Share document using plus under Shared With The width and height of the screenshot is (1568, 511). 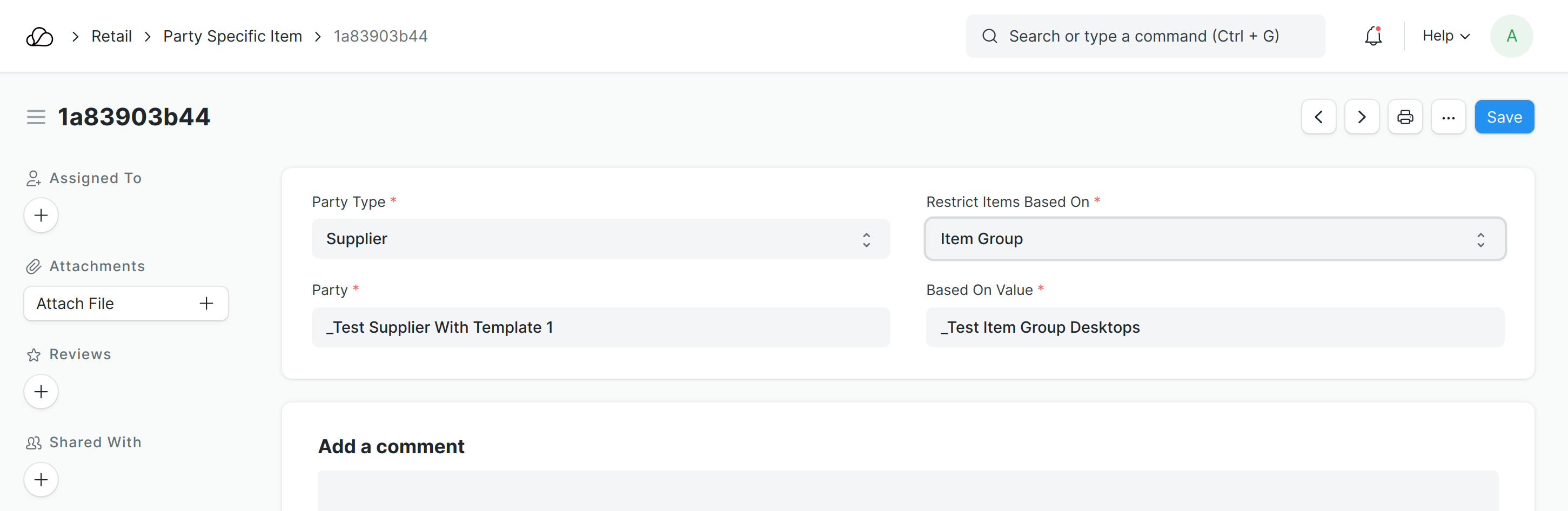tap(41, 479)
